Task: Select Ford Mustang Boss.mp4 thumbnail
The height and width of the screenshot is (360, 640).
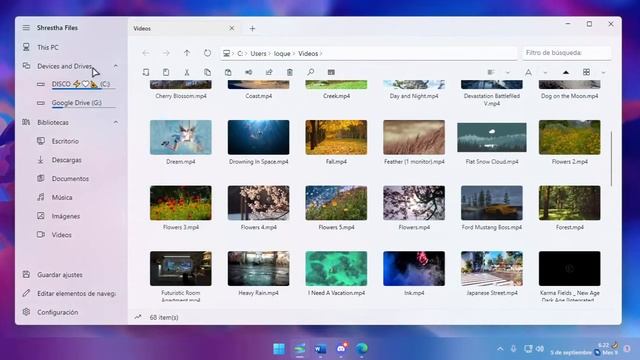Action: pyautogui.click(x=492, y=203)
